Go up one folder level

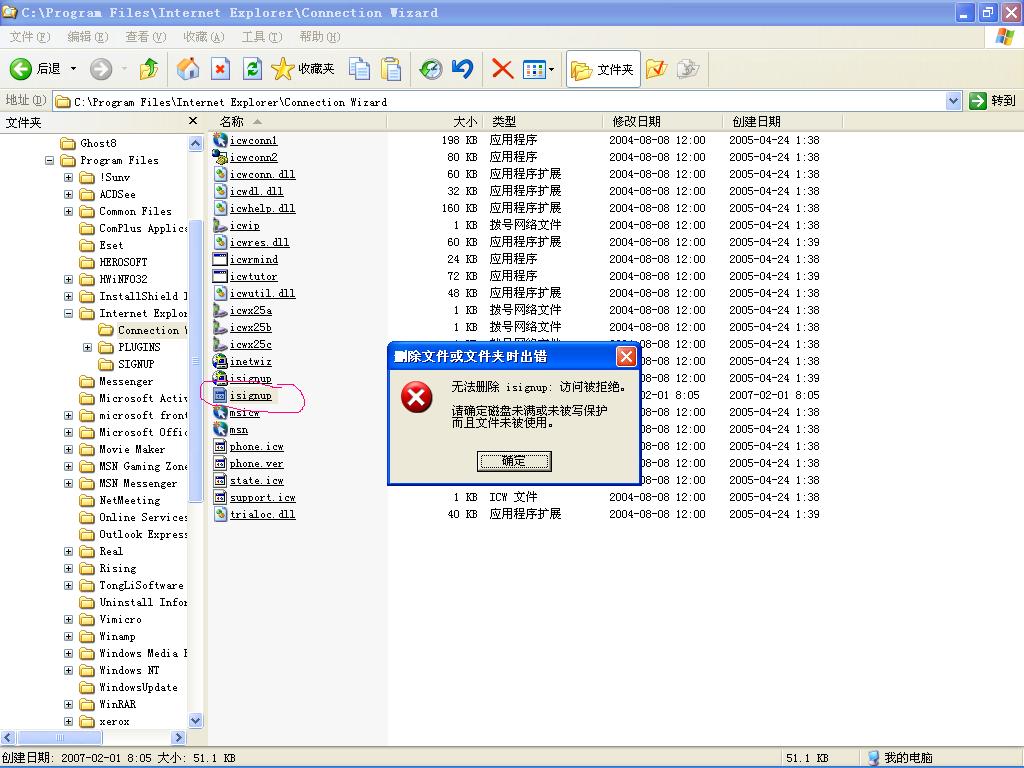pyautogui.click(x=149, y=69)
